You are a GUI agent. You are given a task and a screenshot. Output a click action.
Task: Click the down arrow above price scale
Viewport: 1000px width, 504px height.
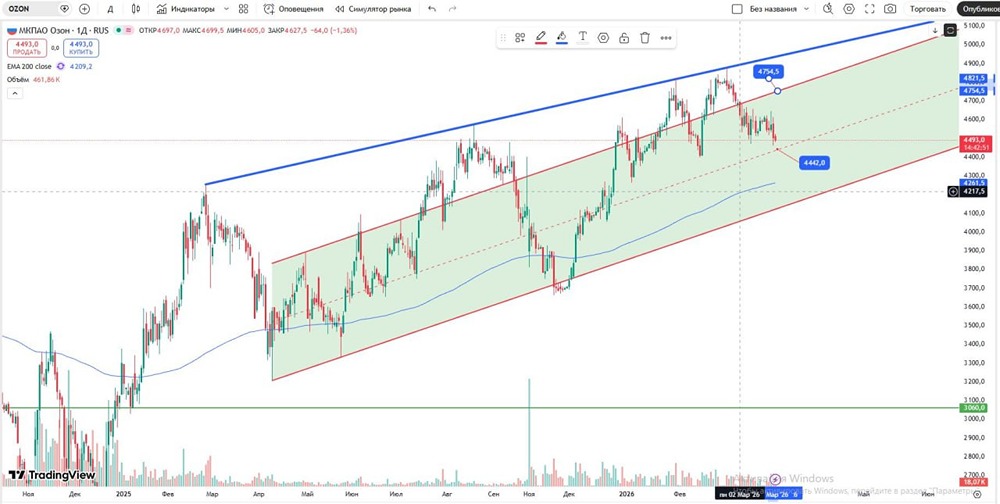click(935, 30)
